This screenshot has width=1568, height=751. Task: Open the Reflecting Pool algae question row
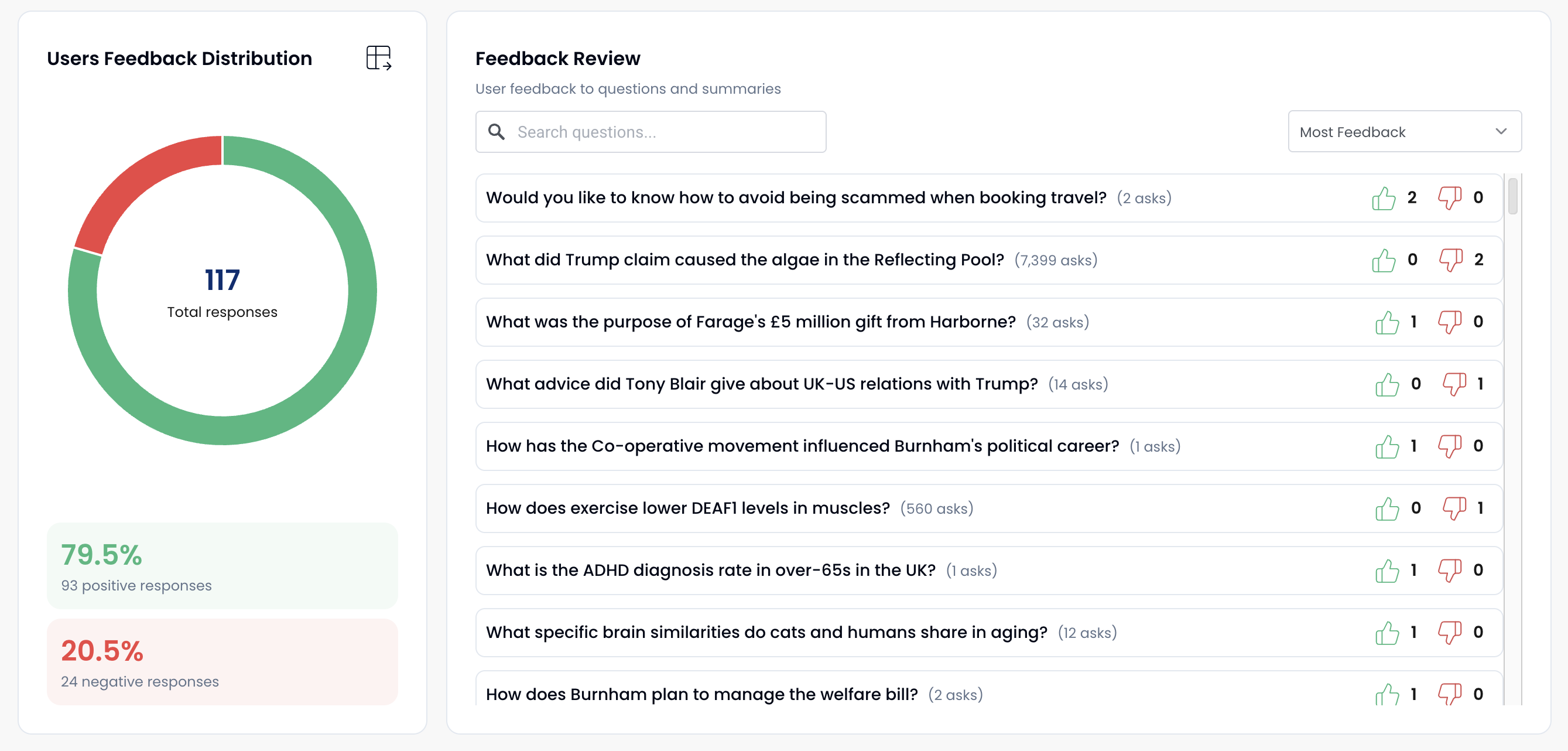(x=988, y=260)
